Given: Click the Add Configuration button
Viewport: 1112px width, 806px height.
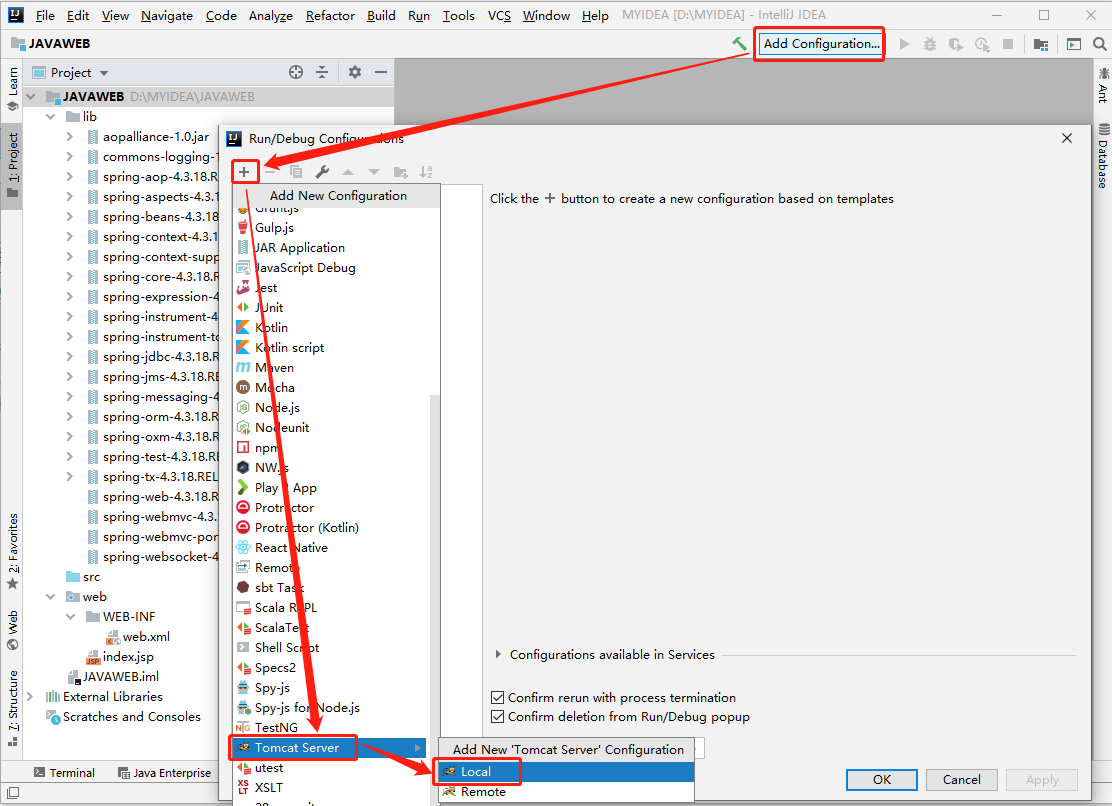Looking at the screenshot, I should click(x=821, y=44).
